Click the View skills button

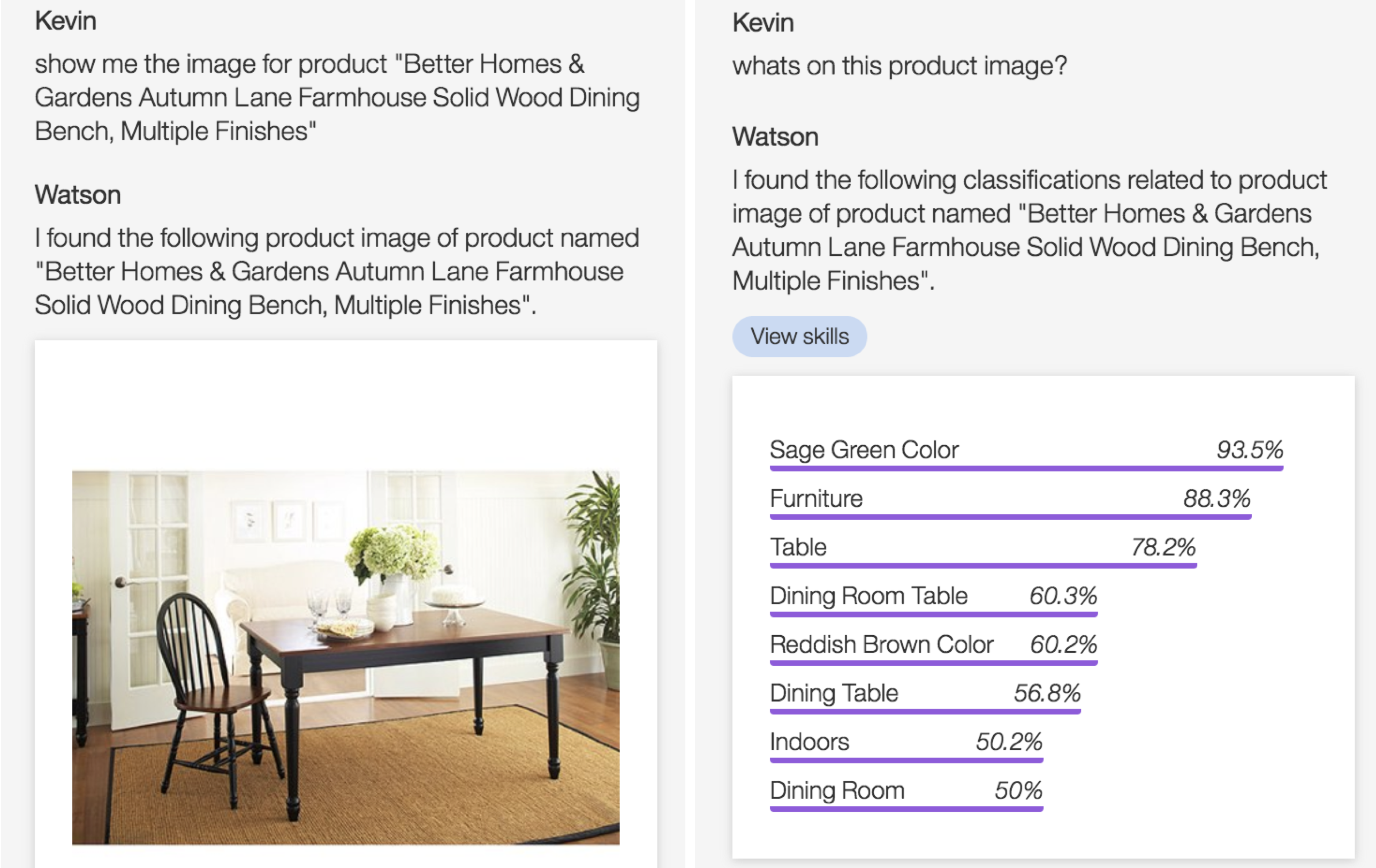click(799, 337)
